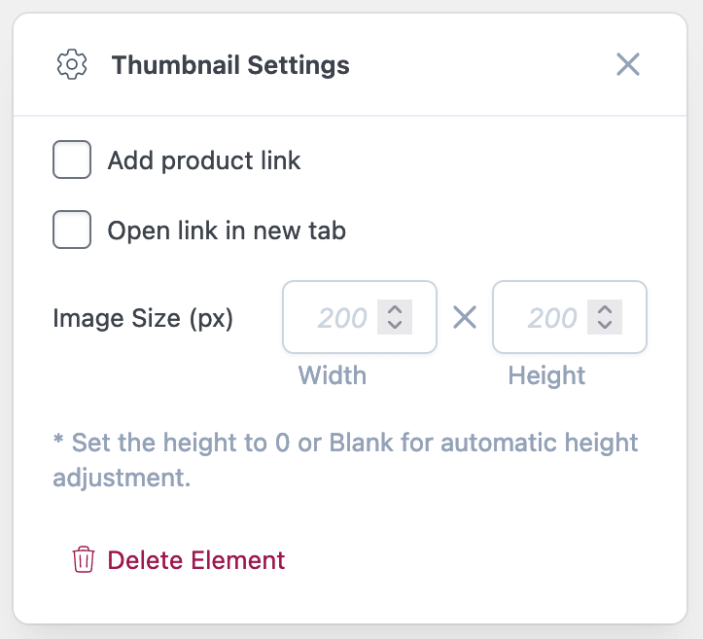Click the Image Size (px) label

(x=143, y=318)
